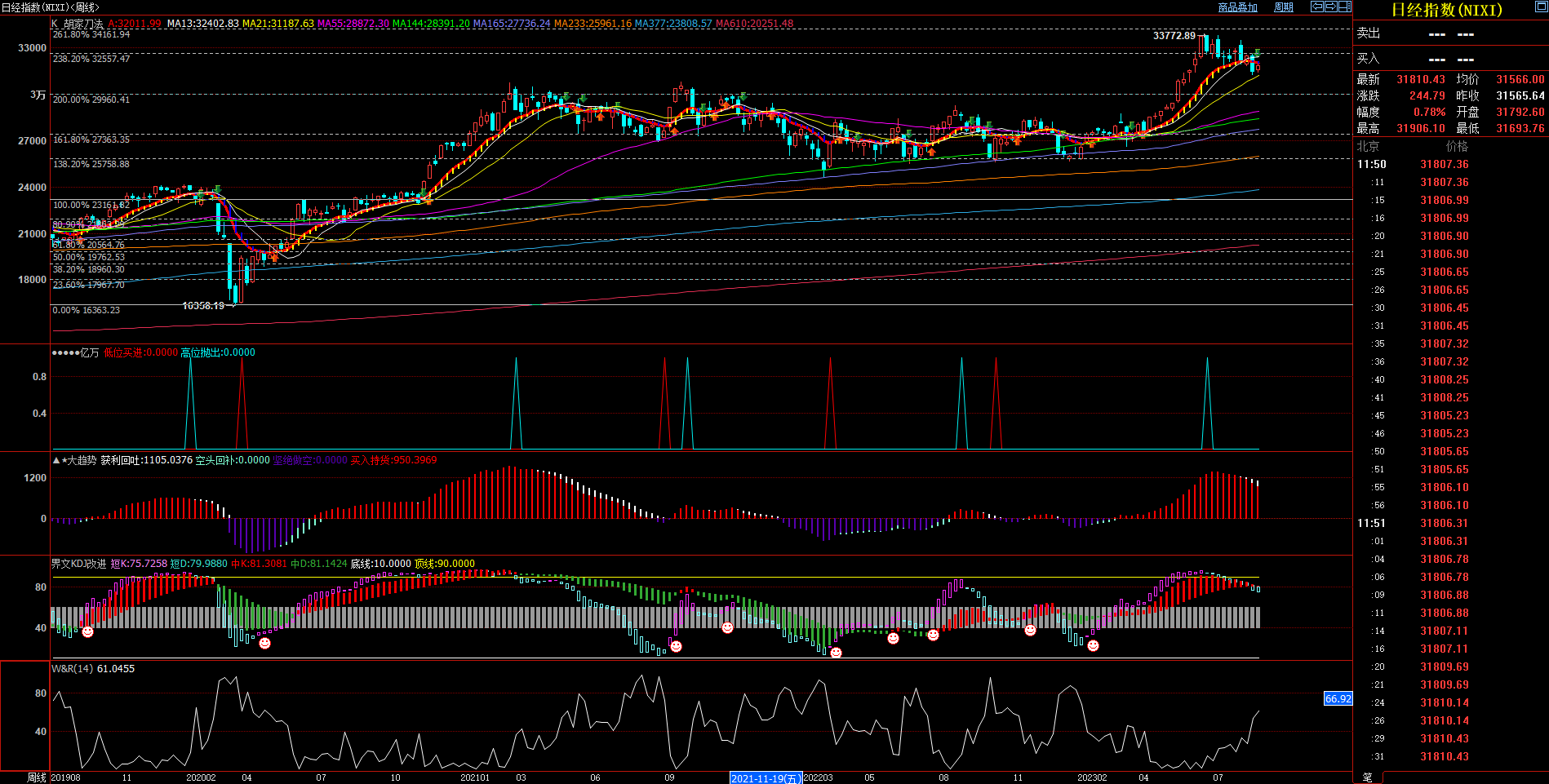Click the maximize panel icon beside 日经指数(NIXI)

[1541, 7]
